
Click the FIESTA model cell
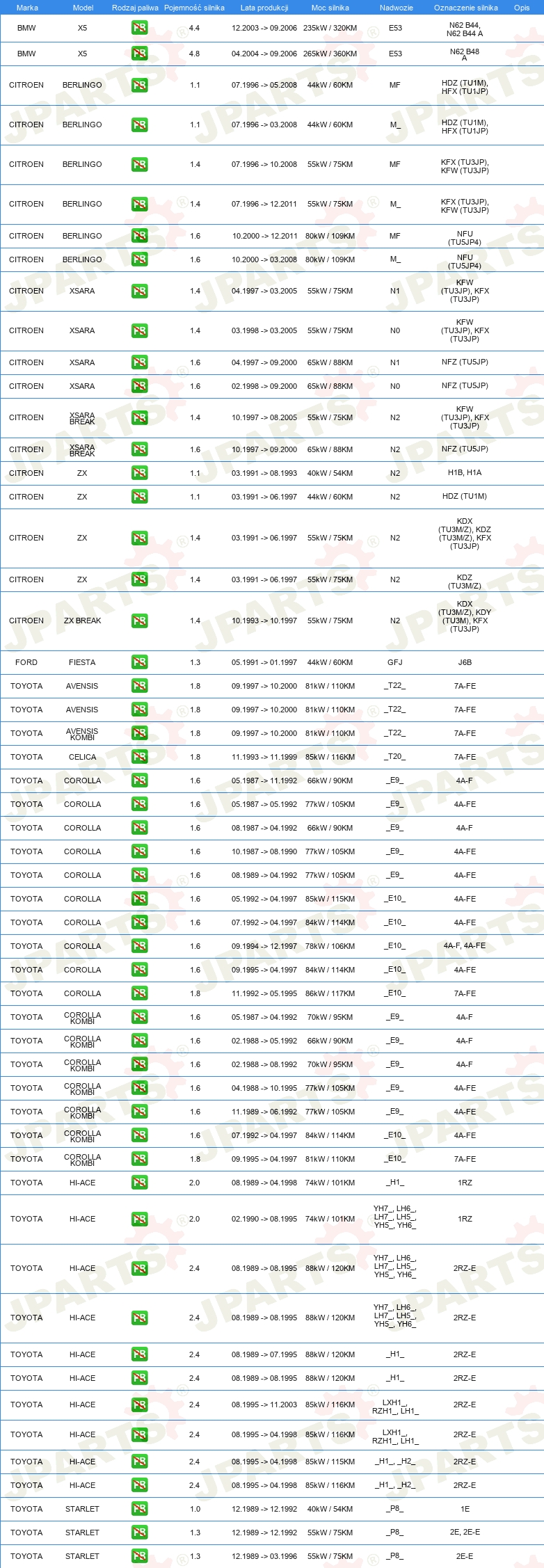click(82, 662)
